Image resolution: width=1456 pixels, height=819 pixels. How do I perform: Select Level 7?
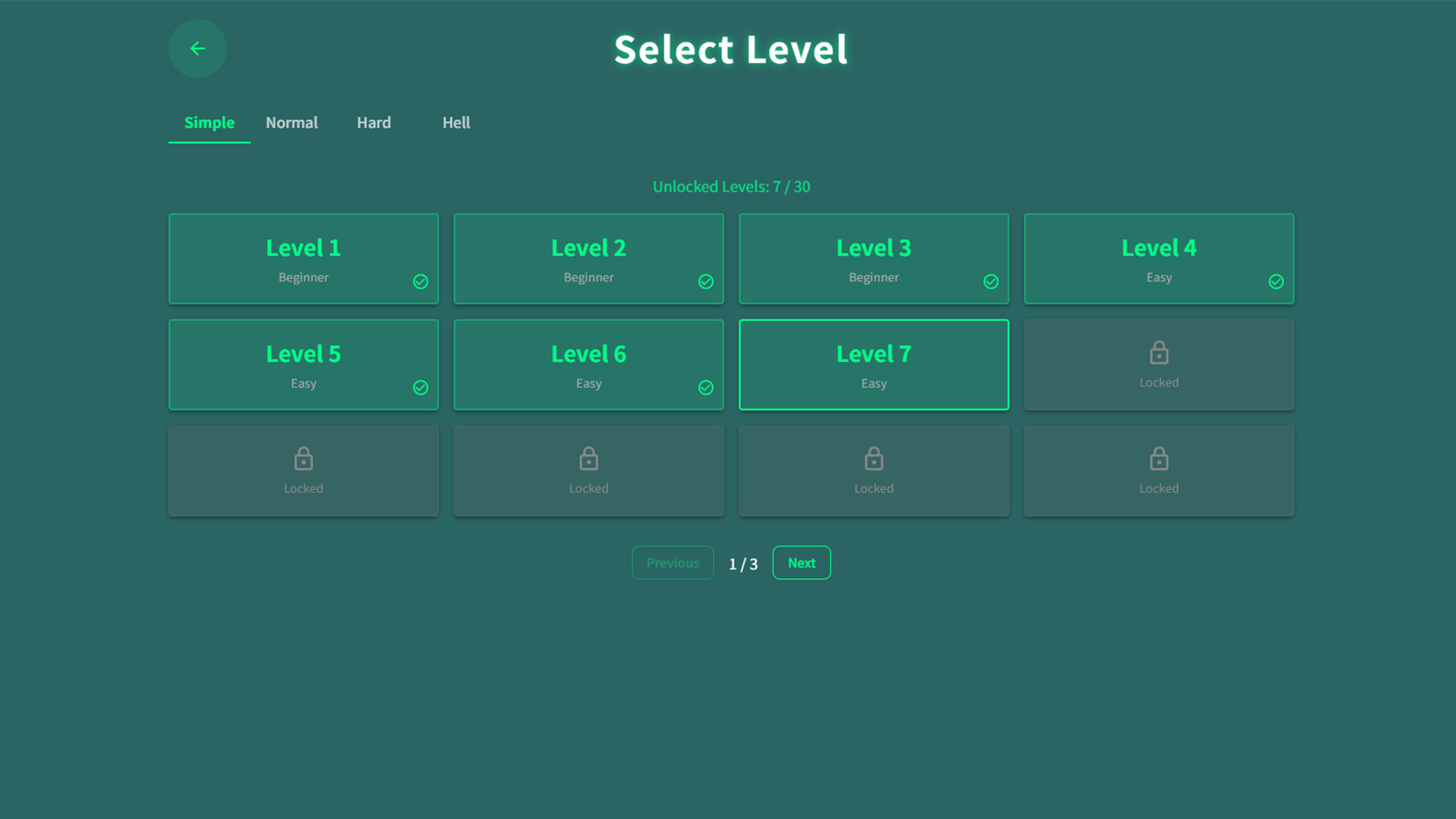click(x=874, y=364)
